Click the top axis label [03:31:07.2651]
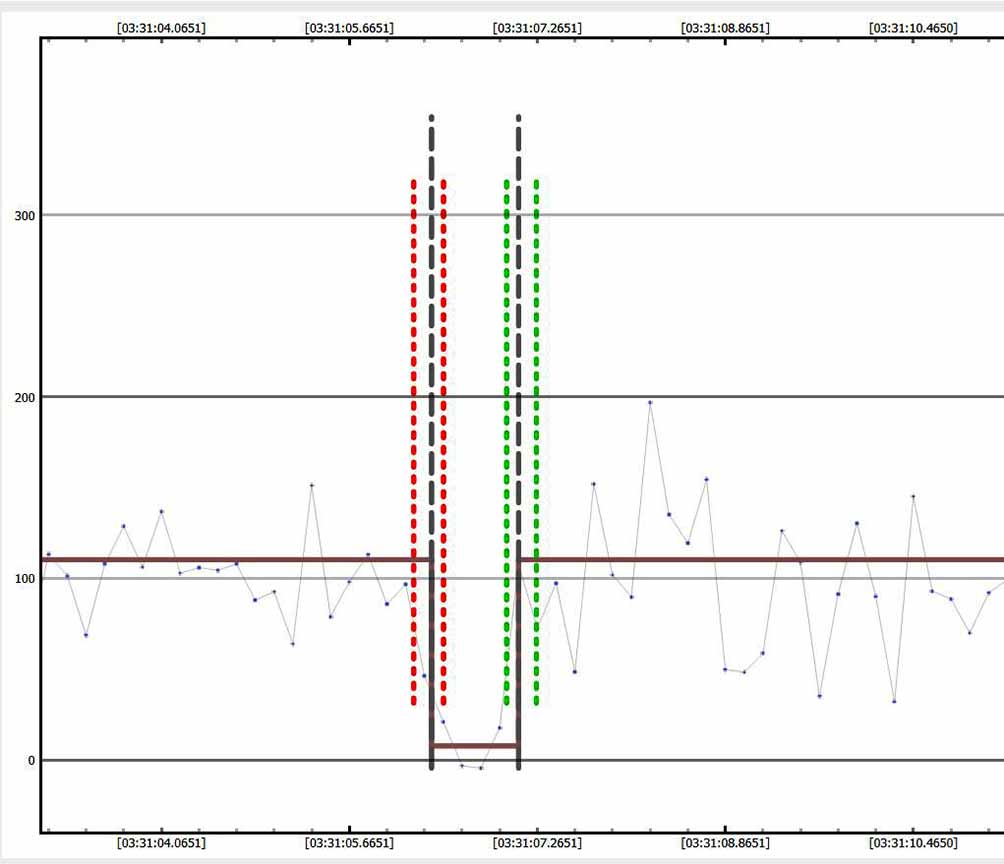 point(537,28)
